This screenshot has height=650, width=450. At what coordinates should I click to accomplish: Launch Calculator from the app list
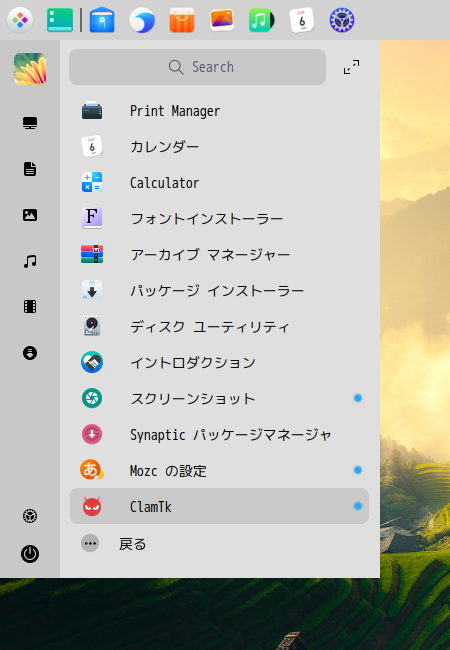[x=219, y=182]
